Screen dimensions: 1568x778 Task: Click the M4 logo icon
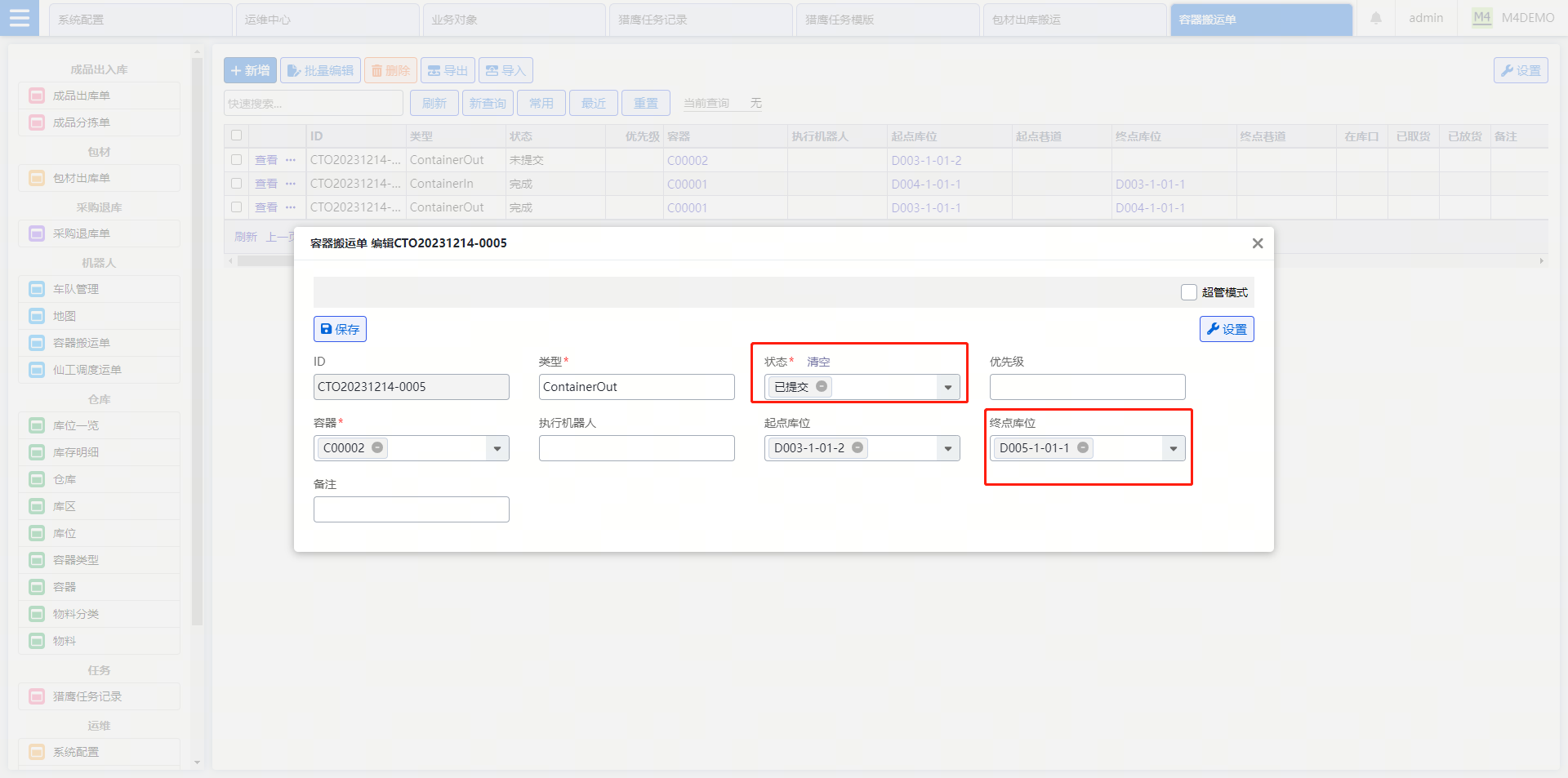coord(1482,18)
